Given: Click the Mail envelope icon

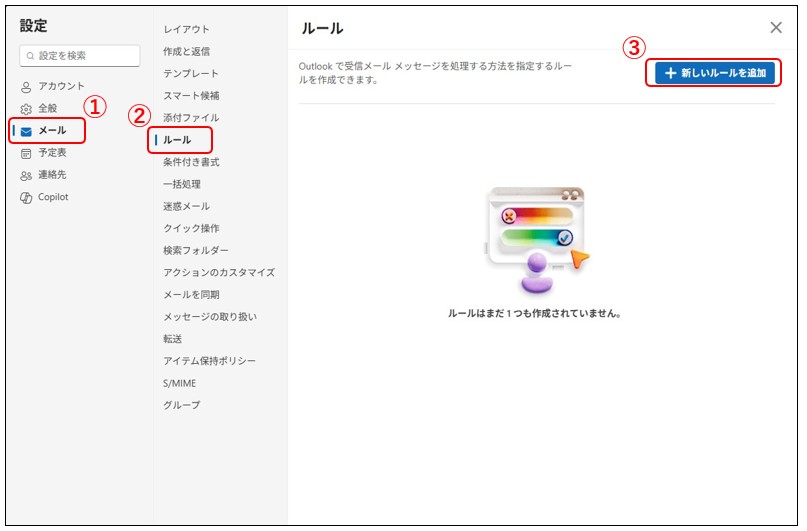Looking at the screenshot, I should click(x=27, y=131).
